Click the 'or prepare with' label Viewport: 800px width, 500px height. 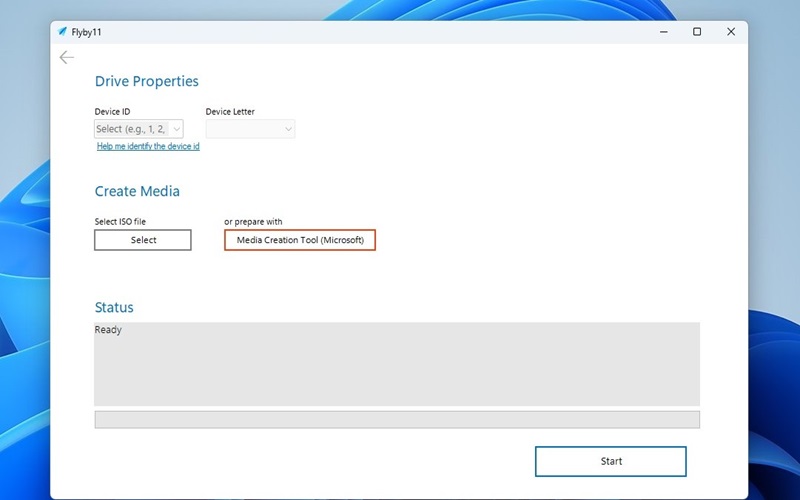[x=253, y=221]
